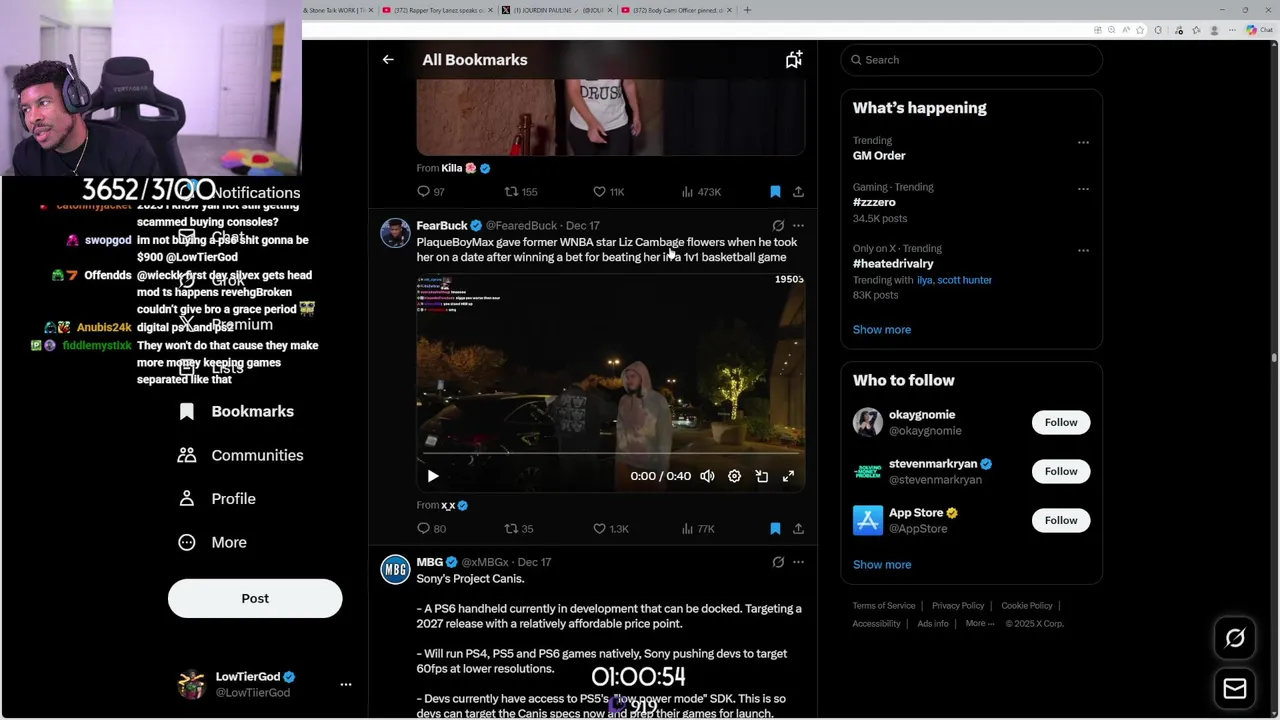Click the Post button
This screenshot has height=720, width=1280.
tap(255, 598)
